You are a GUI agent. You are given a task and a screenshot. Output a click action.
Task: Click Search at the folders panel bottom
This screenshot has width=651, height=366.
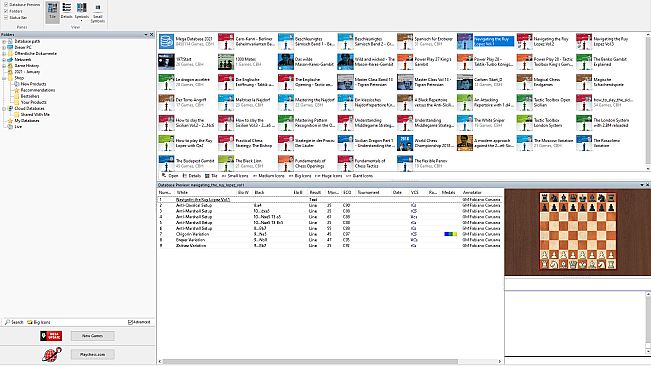point(14,322)
